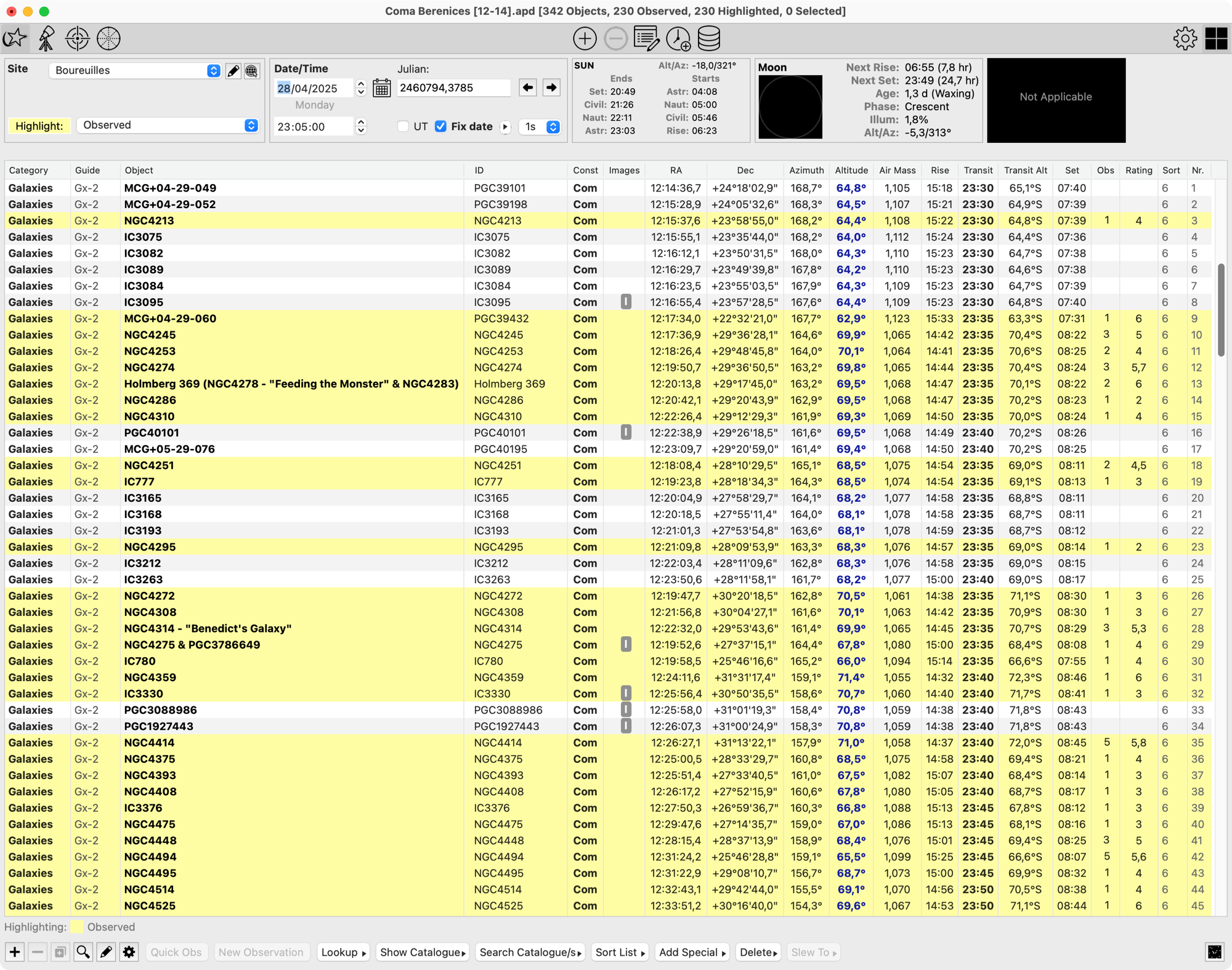Click the clock with plus icon
This screenshot has width=1232, height=970.
[x=678, y=38]
